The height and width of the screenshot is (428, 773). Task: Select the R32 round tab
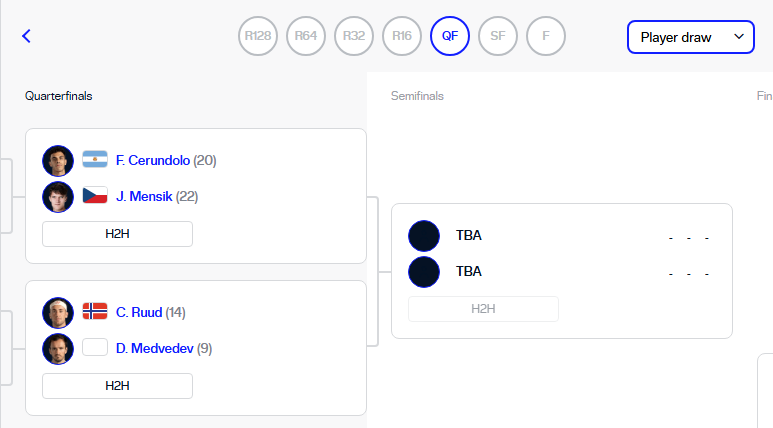(353, 36)
